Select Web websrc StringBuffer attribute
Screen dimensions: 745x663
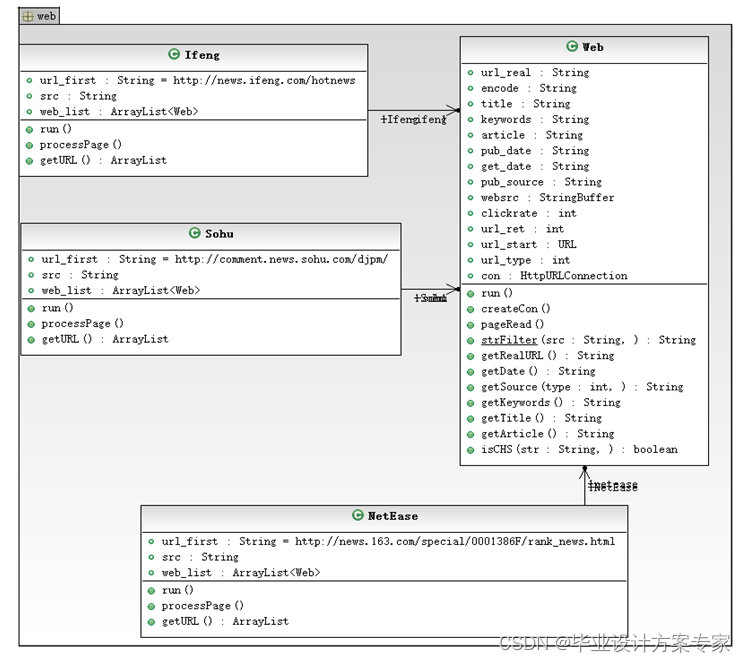[x=547, y=198]
